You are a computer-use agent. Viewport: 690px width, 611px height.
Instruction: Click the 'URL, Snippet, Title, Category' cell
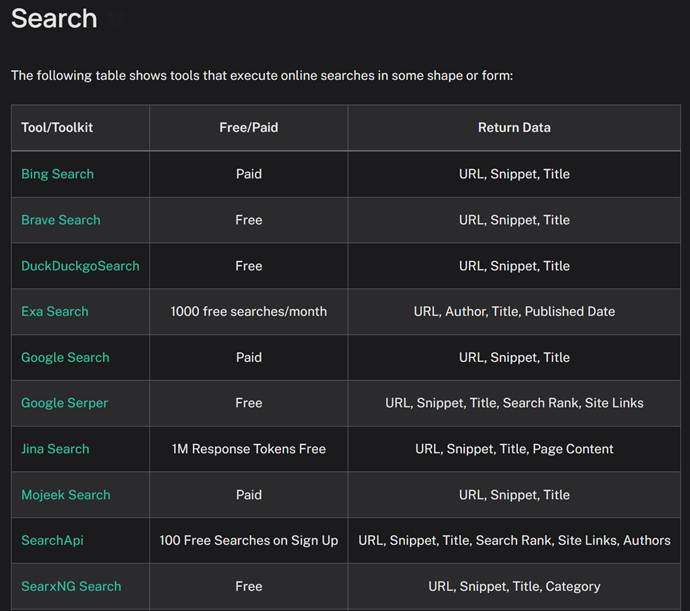(x=514, y=586)
